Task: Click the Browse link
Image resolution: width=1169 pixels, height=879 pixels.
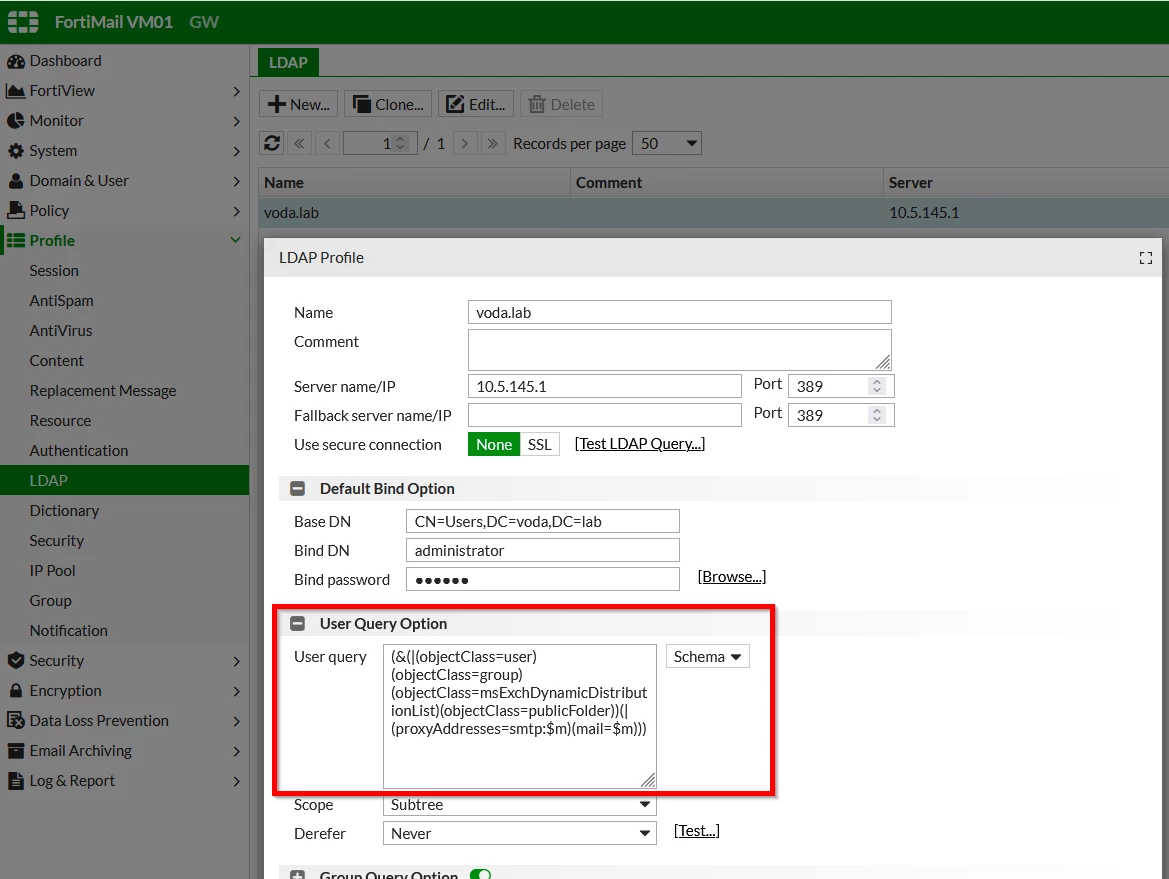Action: tap(731, 577)
